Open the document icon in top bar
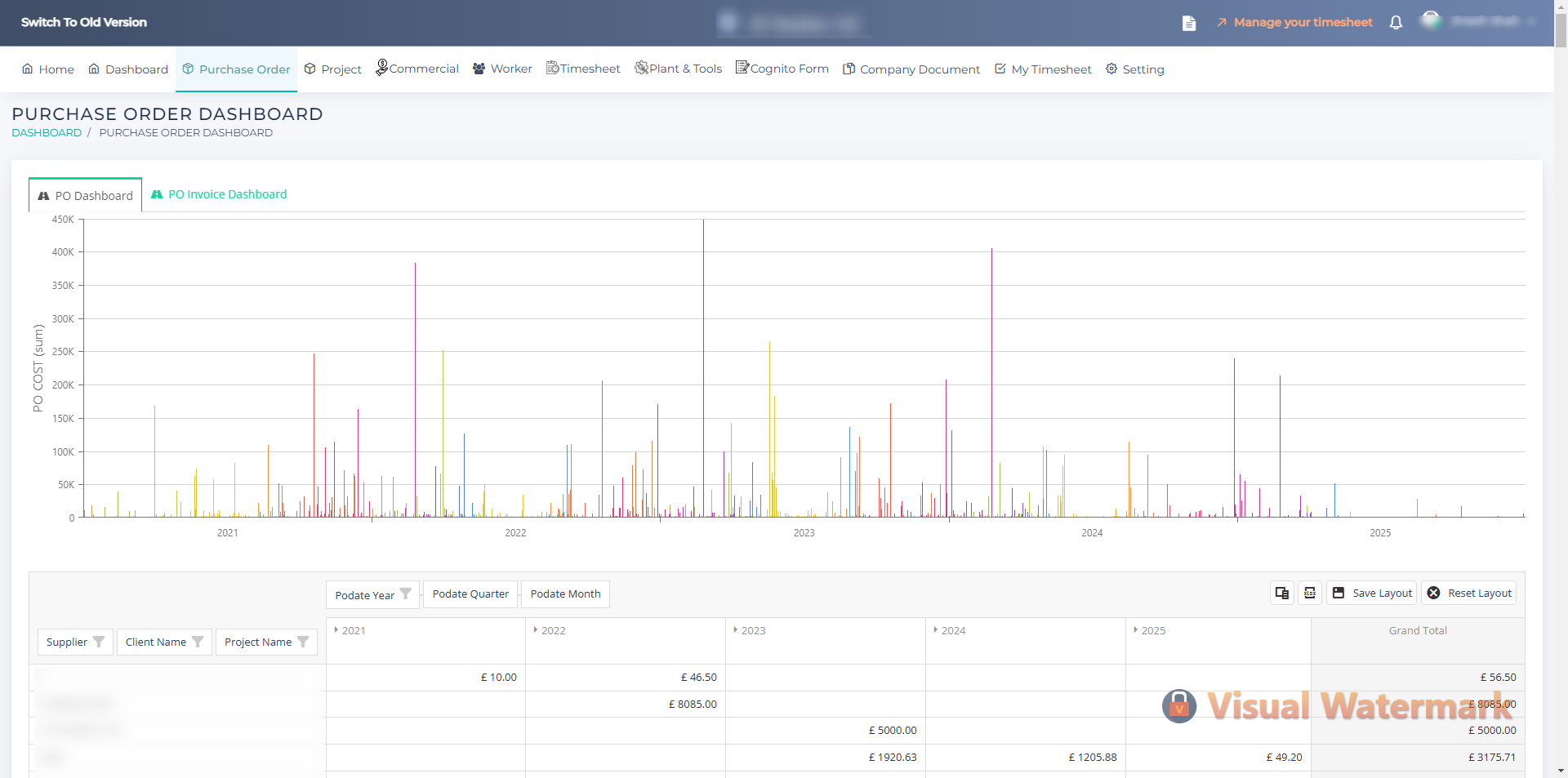The height and width of the screenshot is (778, 1568). click(x=1189, y=23)
